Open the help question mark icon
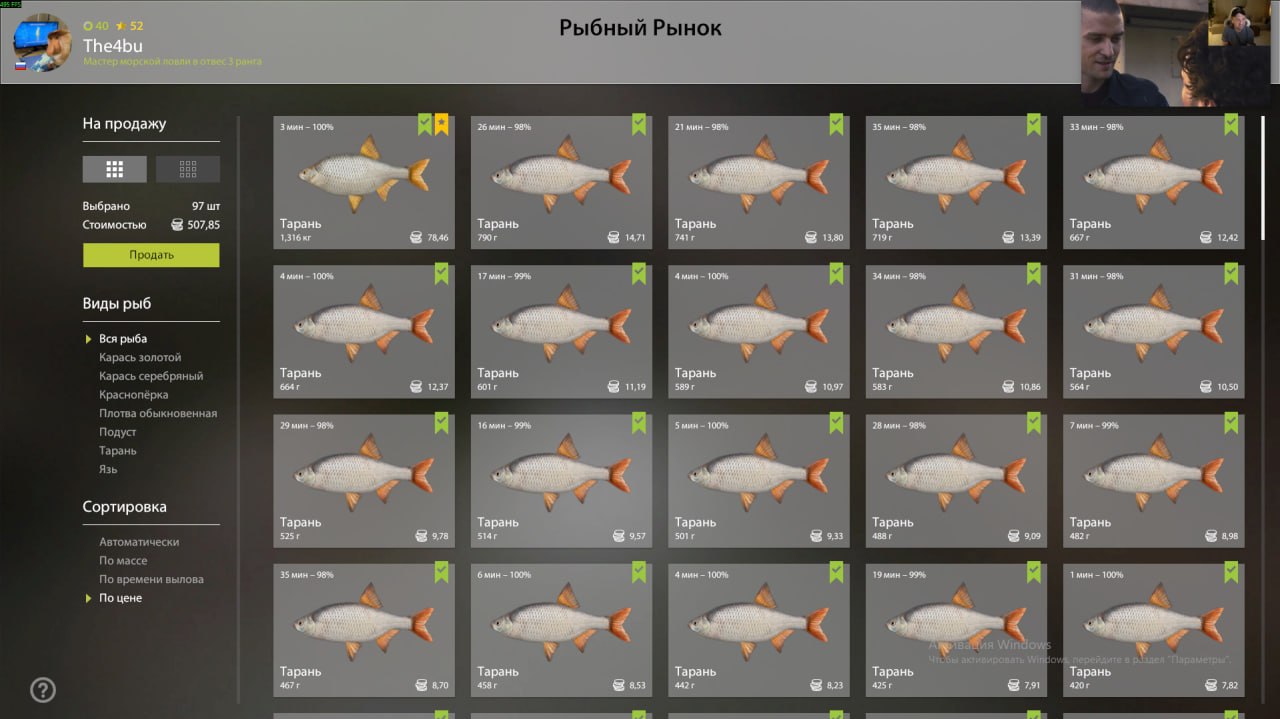This screenshot has width=1280, height=719. [43, 690]
